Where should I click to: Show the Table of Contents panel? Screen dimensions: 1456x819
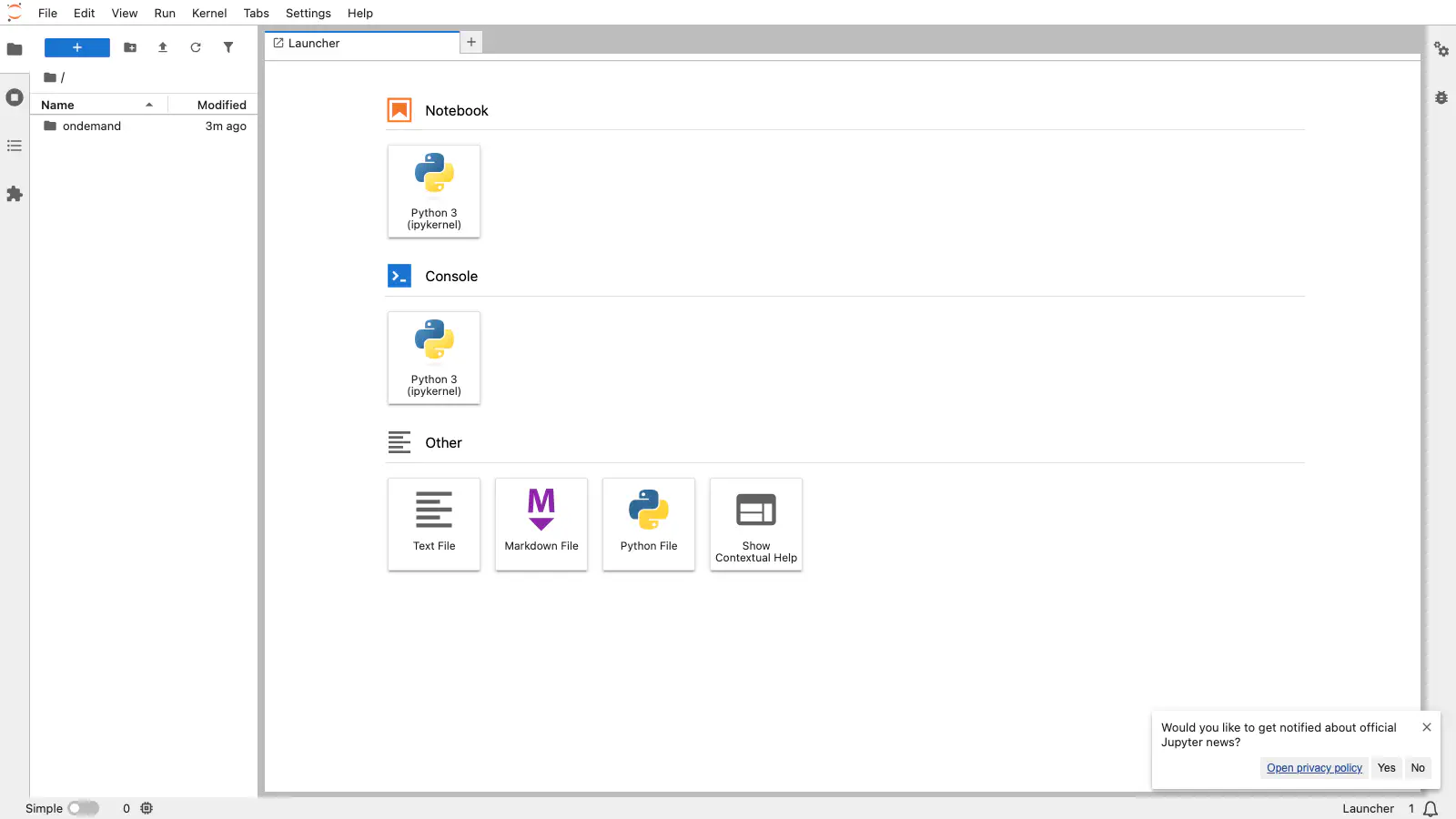pos(15,146)
